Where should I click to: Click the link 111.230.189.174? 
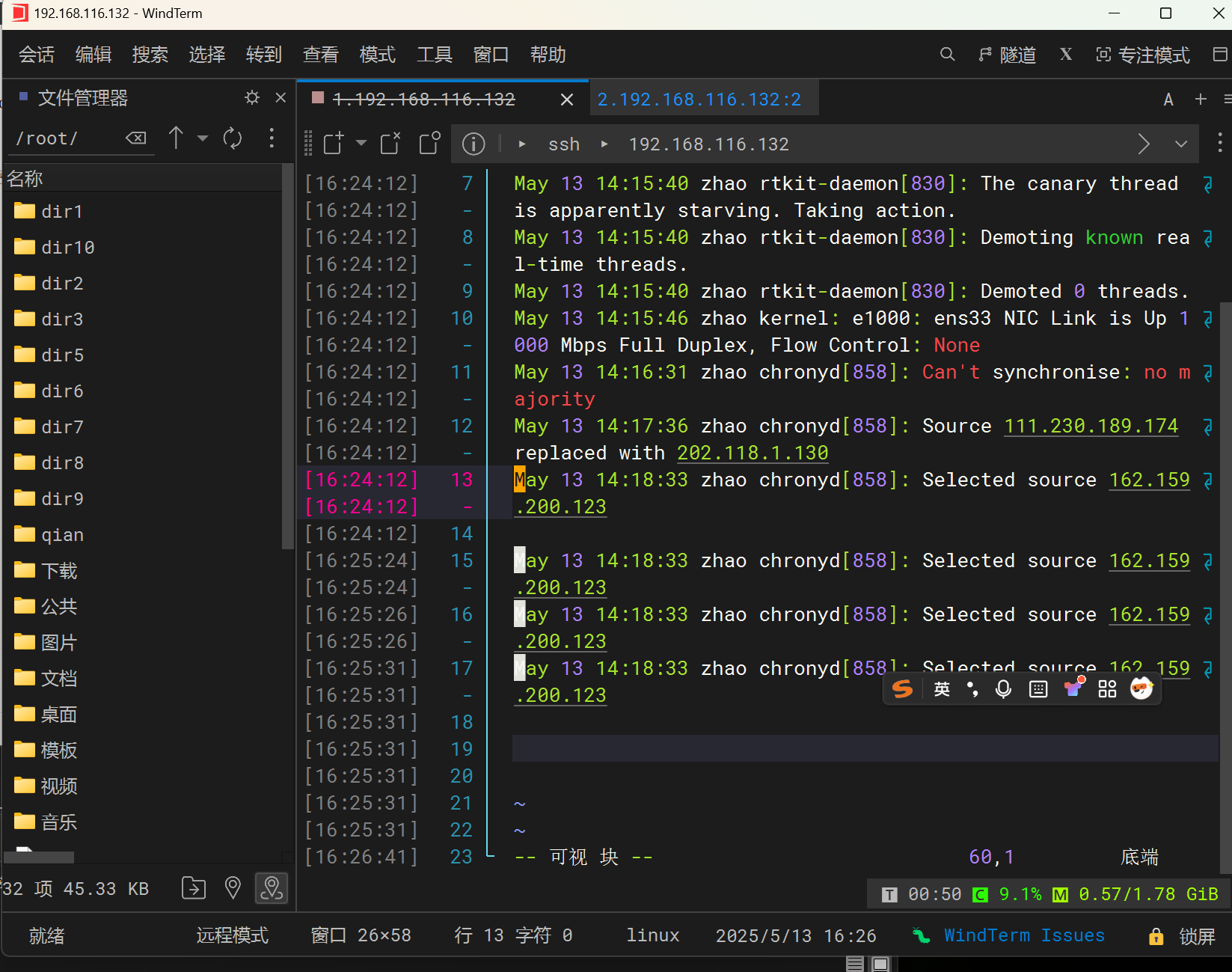[1091, 426]
